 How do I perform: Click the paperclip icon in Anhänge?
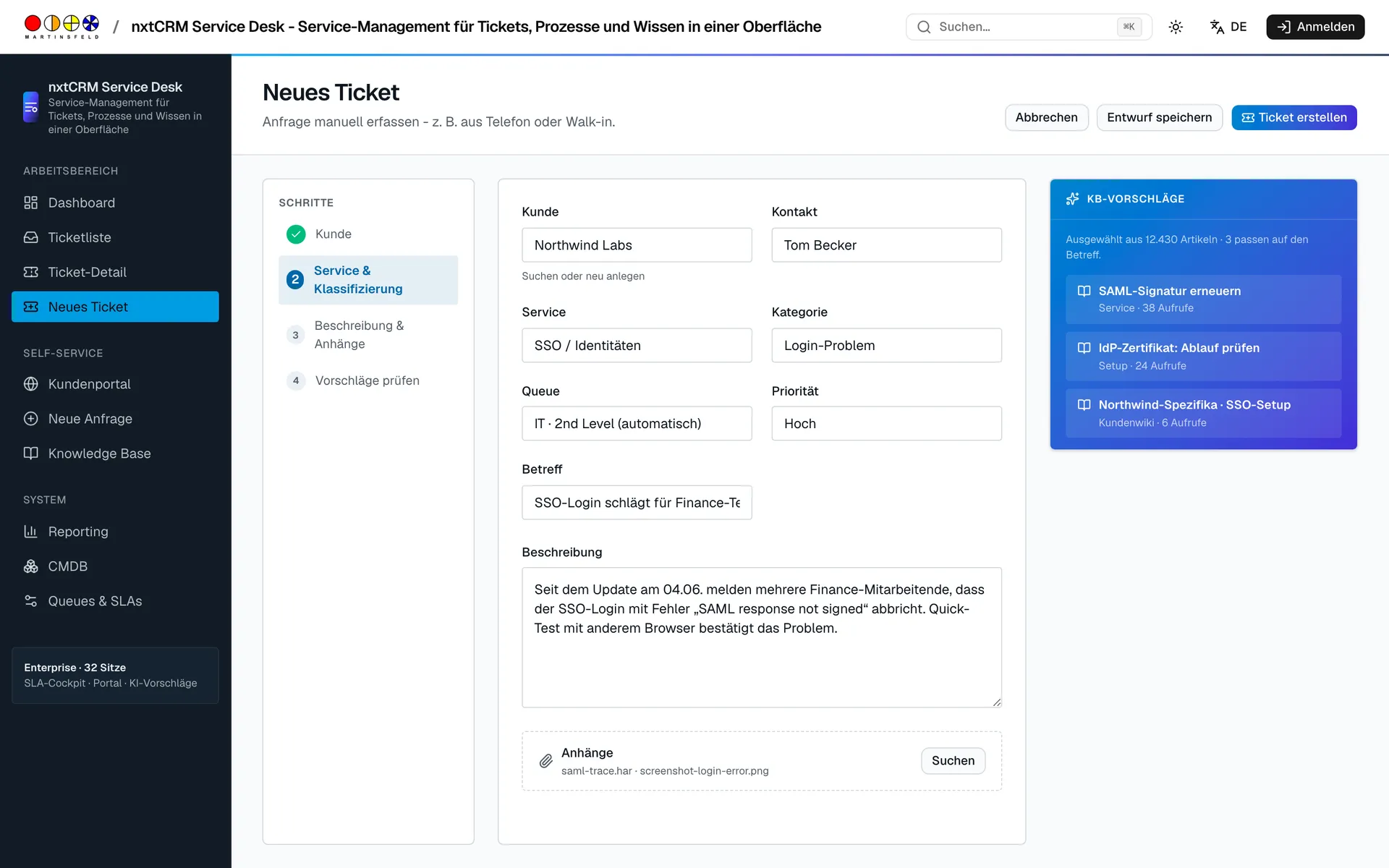click(546, 761)
